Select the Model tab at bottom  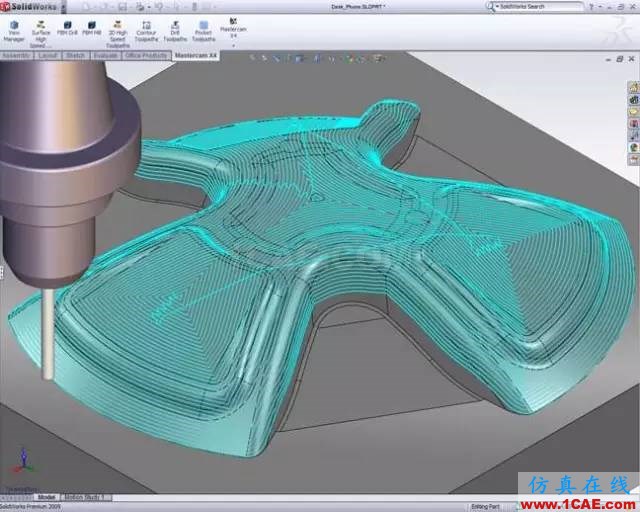(46, 497)
